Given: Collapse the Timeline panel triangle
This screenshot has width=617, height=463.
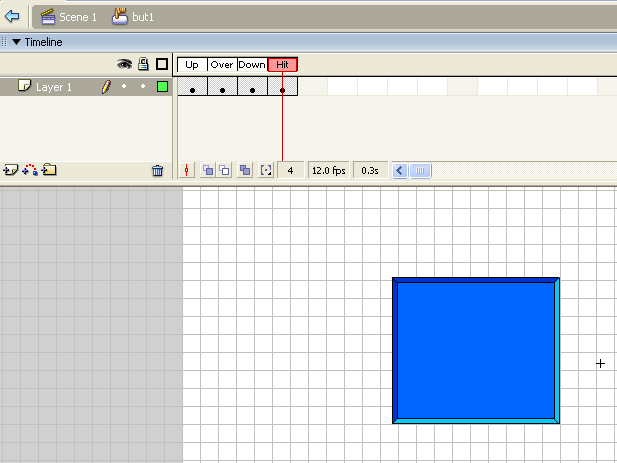Looking at the screenshot, I should click(16, 42).
